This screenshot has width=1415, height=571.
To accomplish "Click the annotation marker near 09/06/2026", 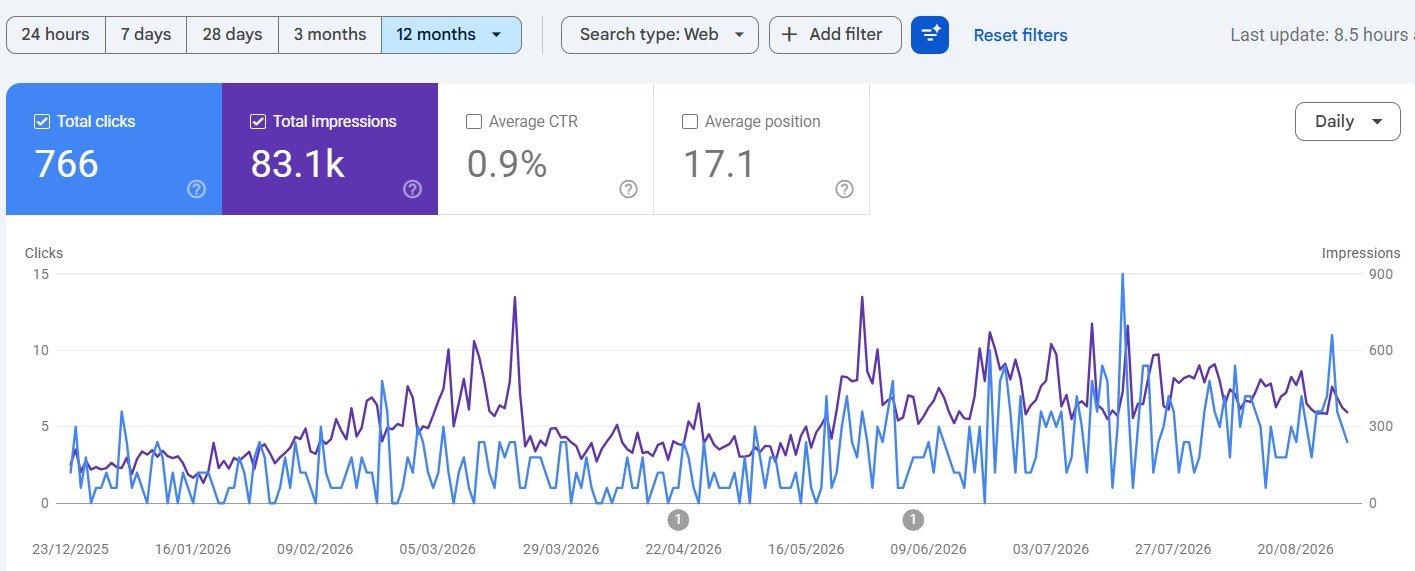I will [x=913, y=519].
